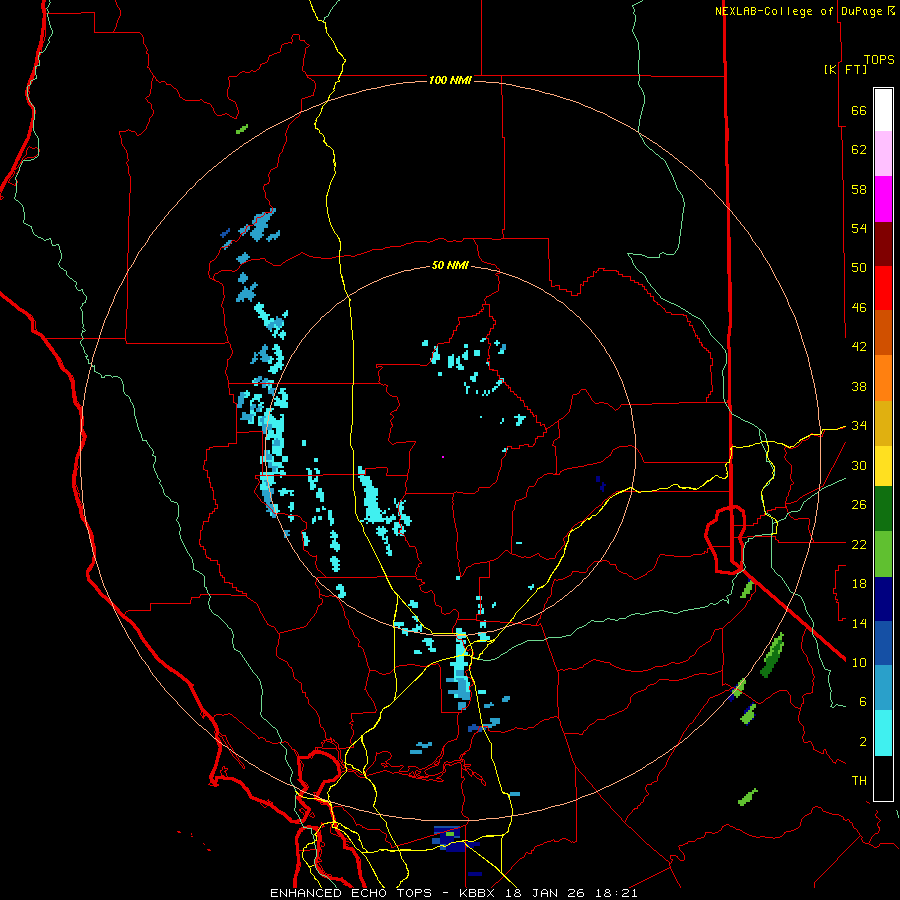Select the magenta swatch in the scale
900x900 pixels.
click(883, 199)
